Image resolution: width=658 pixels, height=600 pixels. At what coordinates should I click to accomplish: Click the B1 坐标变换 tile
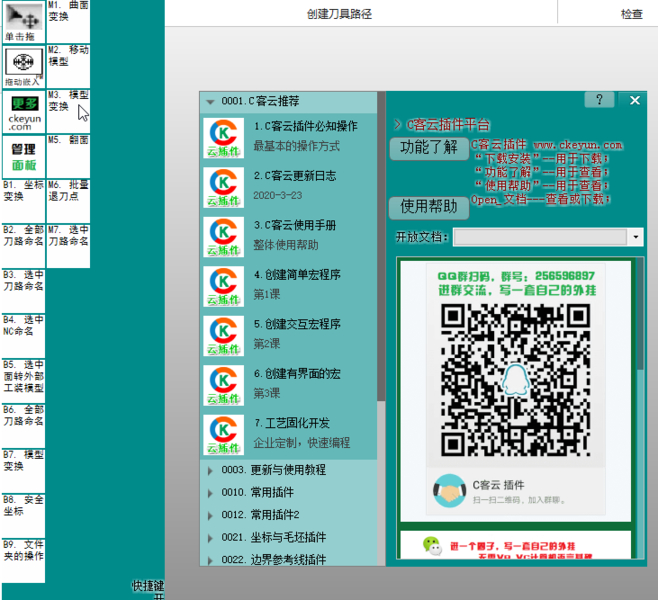24,201
